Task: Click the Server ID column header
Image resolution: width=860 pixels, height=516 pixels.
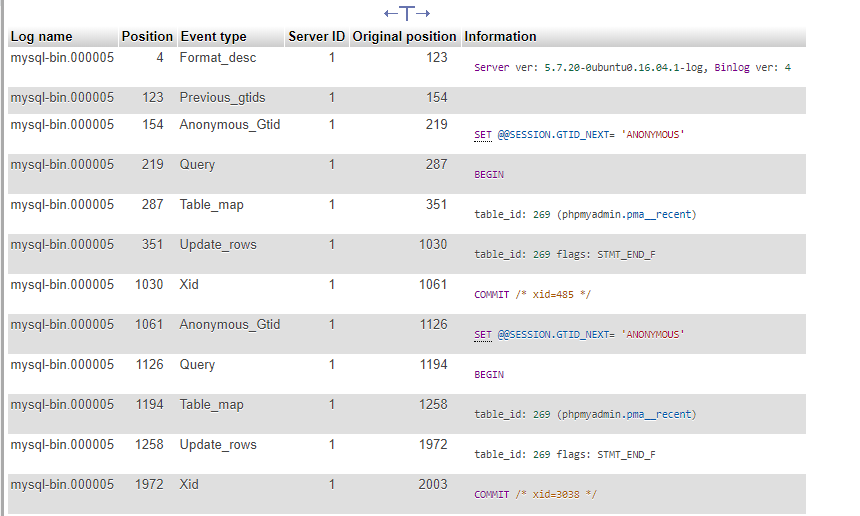Action: point(317,37)
